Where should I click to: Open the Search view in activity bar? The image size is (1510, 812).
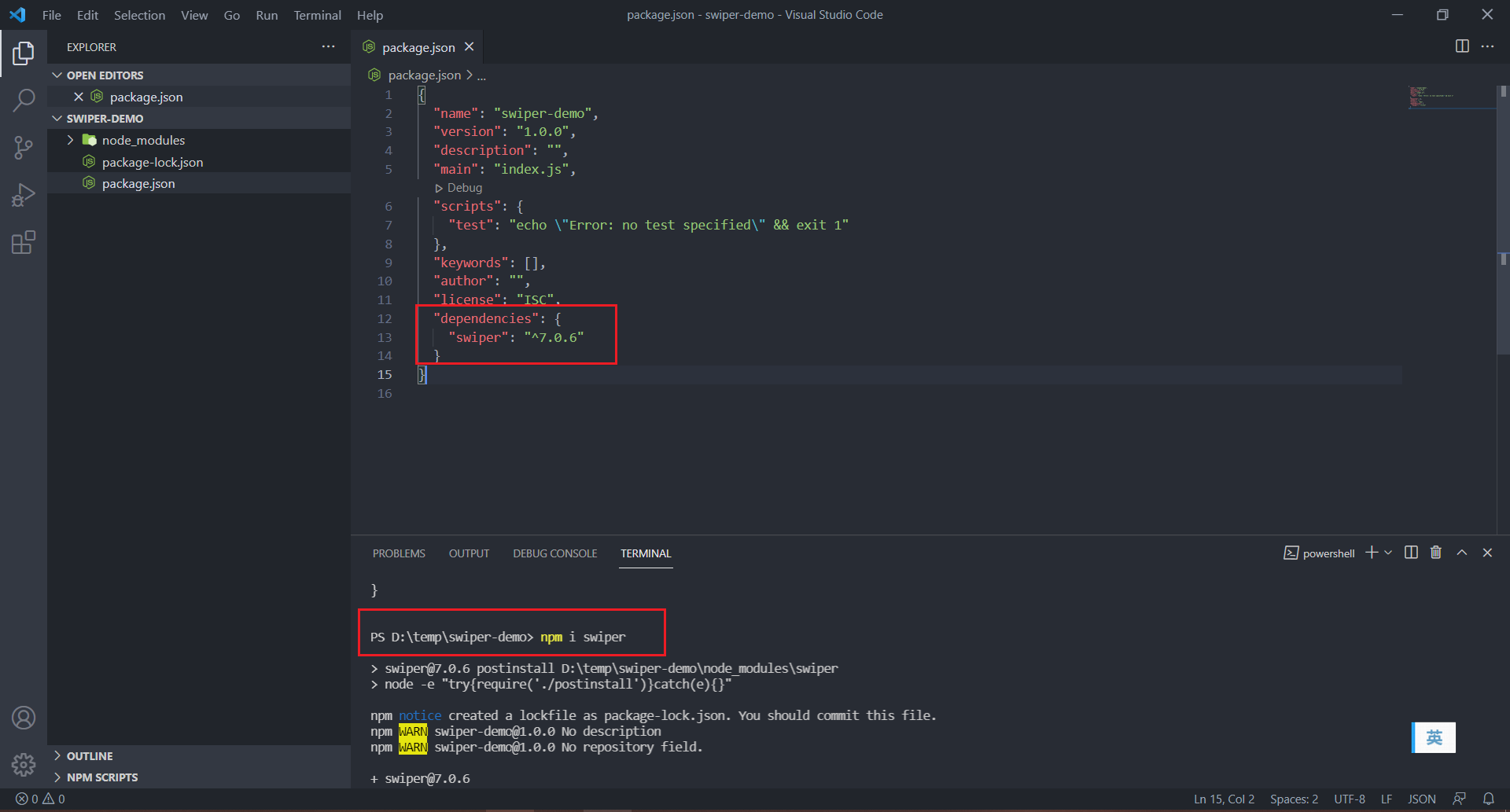tap(24, 100)
